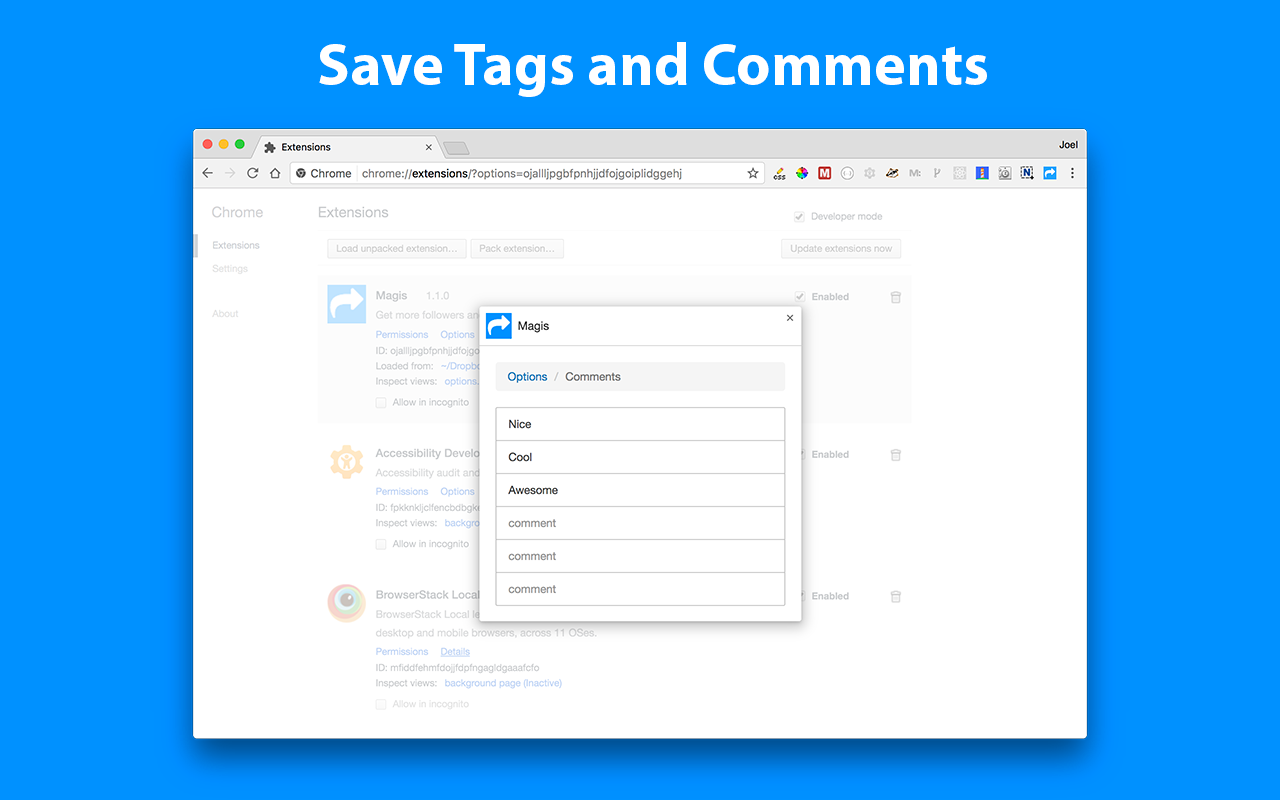Screen dimensions: 1280x800
Task: Reload the page
Action: coord(253,173)
